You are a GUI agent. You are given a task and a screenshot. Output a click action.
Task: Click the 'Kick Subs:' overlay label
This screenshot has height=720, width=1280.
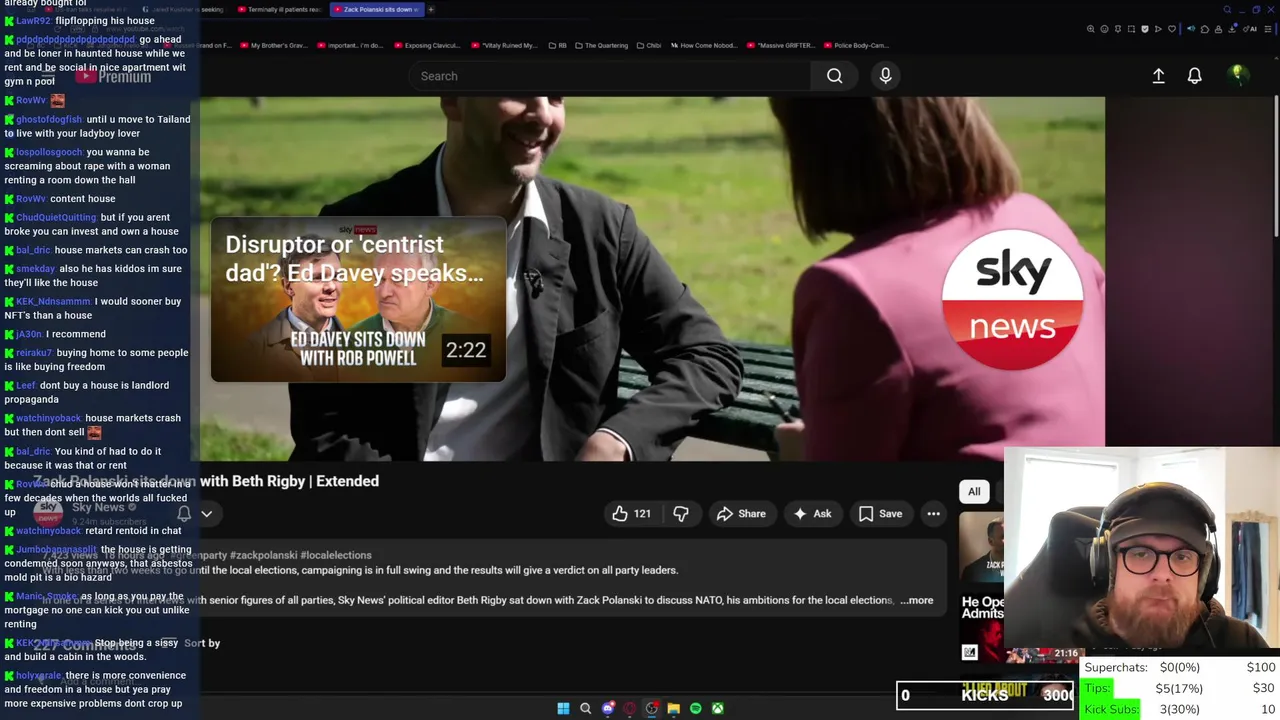tap(1111, 709)
